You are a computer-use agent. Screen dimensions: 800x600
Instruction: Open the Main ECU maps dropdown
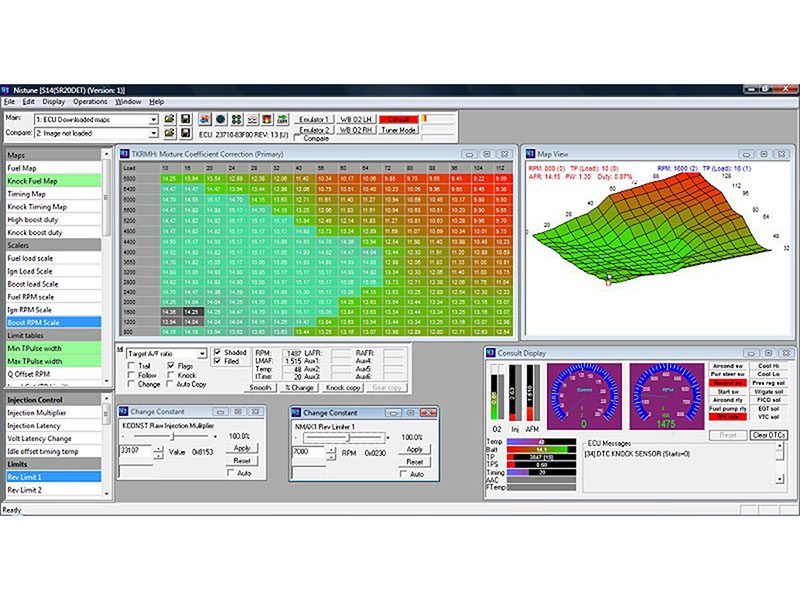point(154,119)
